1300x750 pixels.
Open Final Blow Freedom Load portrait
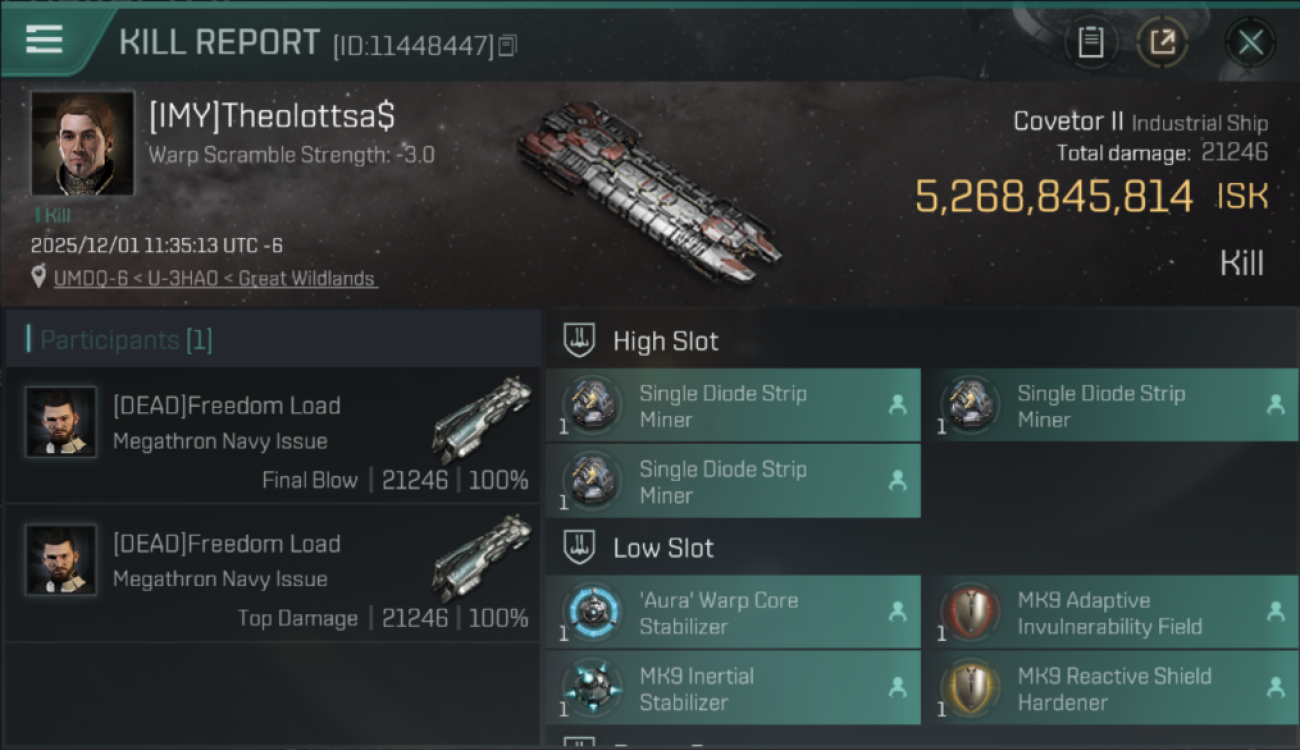(61, 422)
